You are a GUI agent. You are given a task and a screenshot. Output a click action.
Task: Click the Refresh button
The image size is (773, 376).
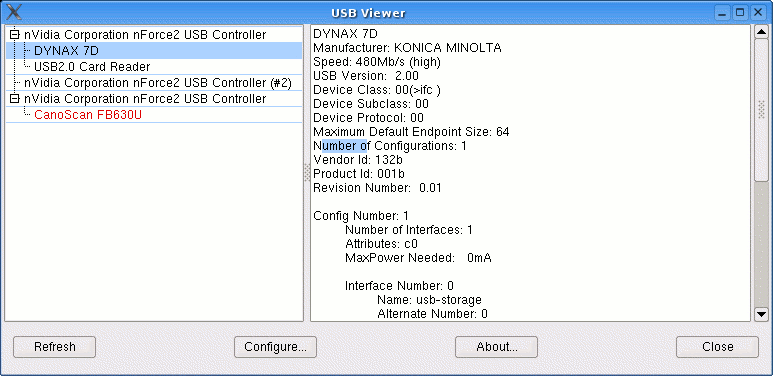pyautogui.click(x=55, y=347)
